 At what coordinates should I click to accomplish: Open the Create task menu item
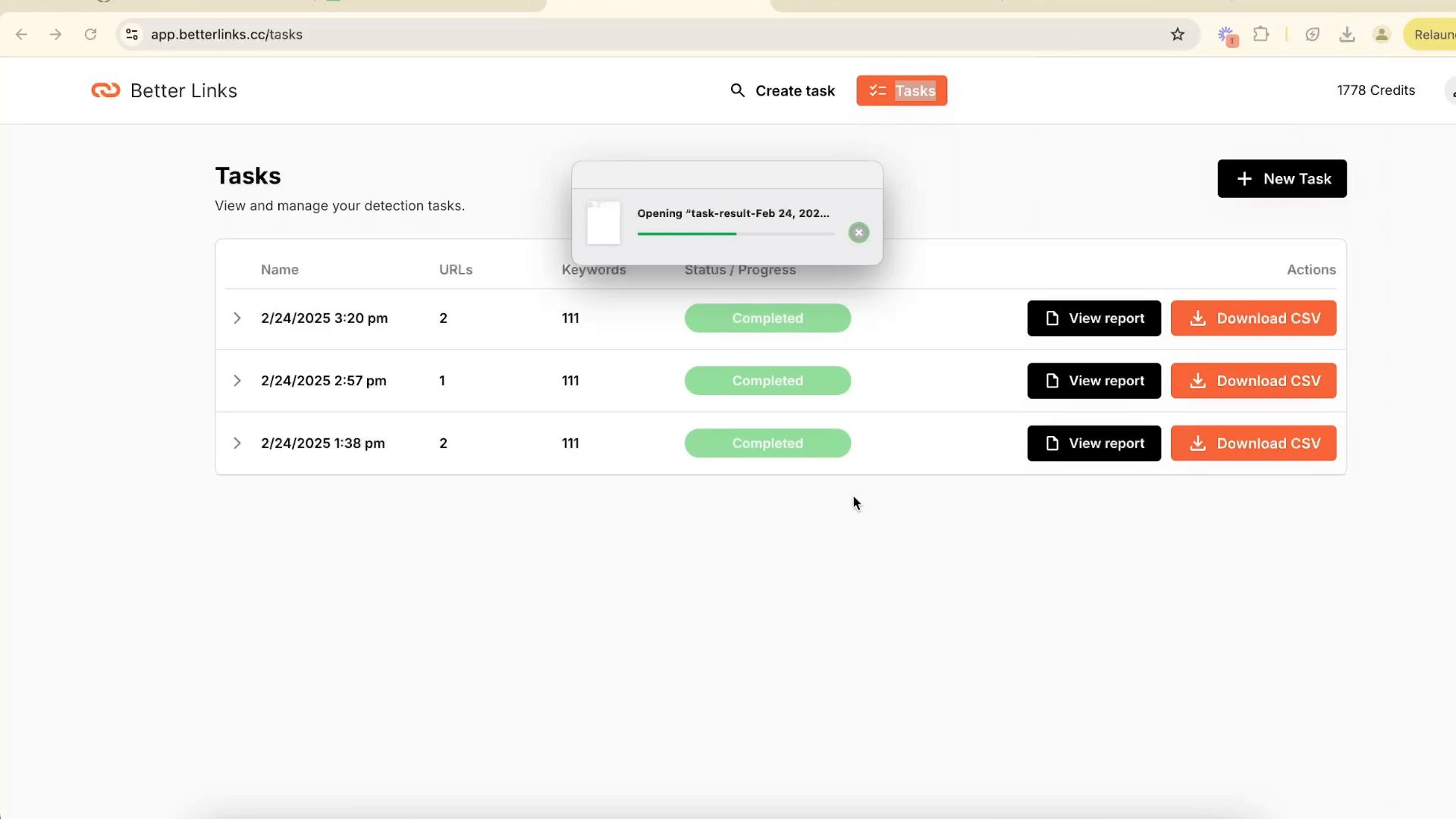[783, 91]
